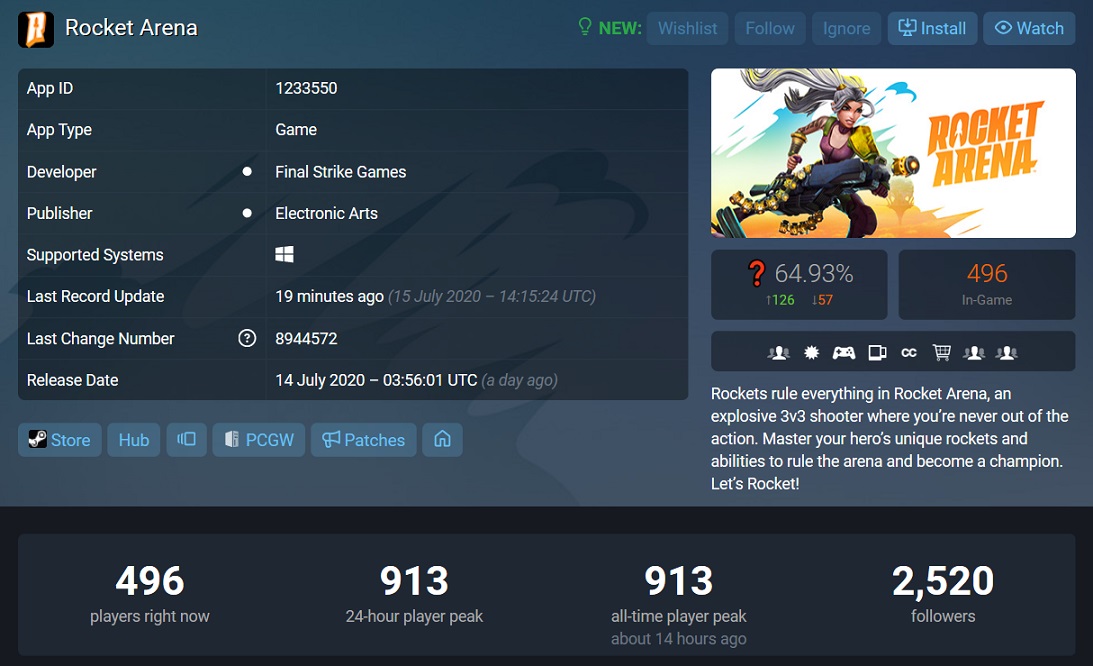Select the Final Strike Games developer link
The image size is (1093, 666).
340,172
